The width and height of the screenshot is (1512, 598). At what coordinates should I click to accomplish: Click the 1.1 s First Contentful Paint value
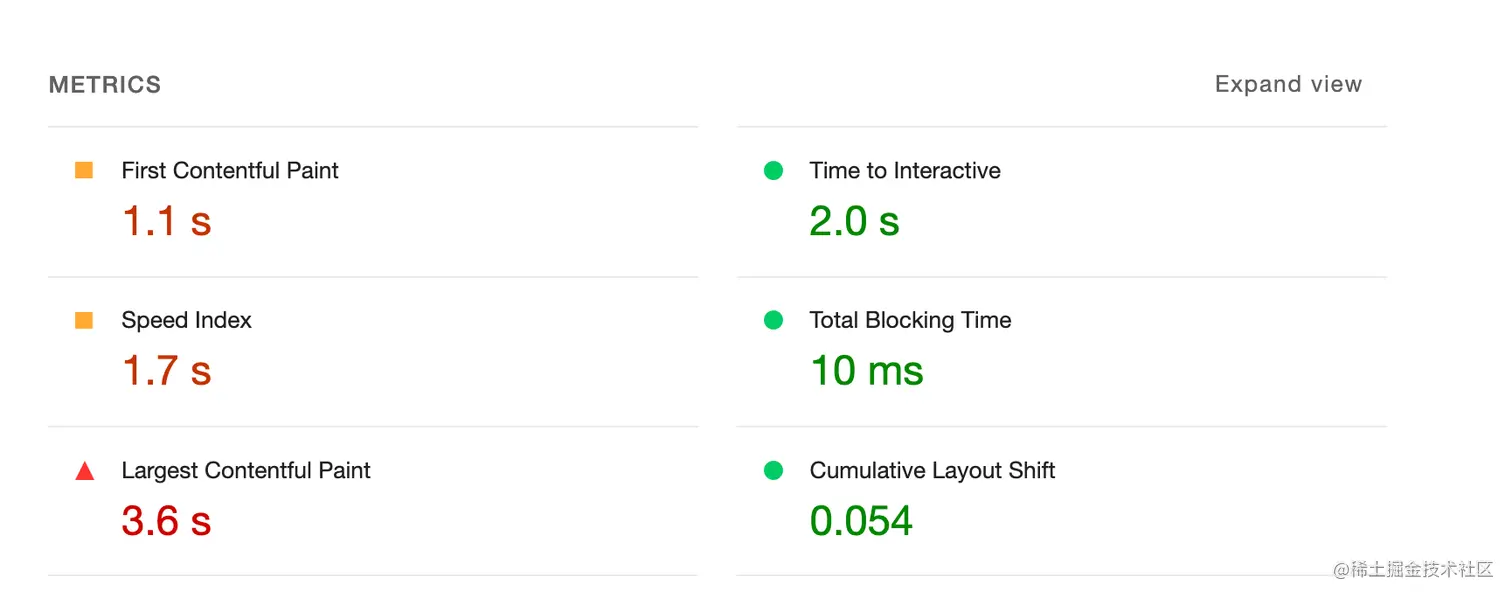167,221
